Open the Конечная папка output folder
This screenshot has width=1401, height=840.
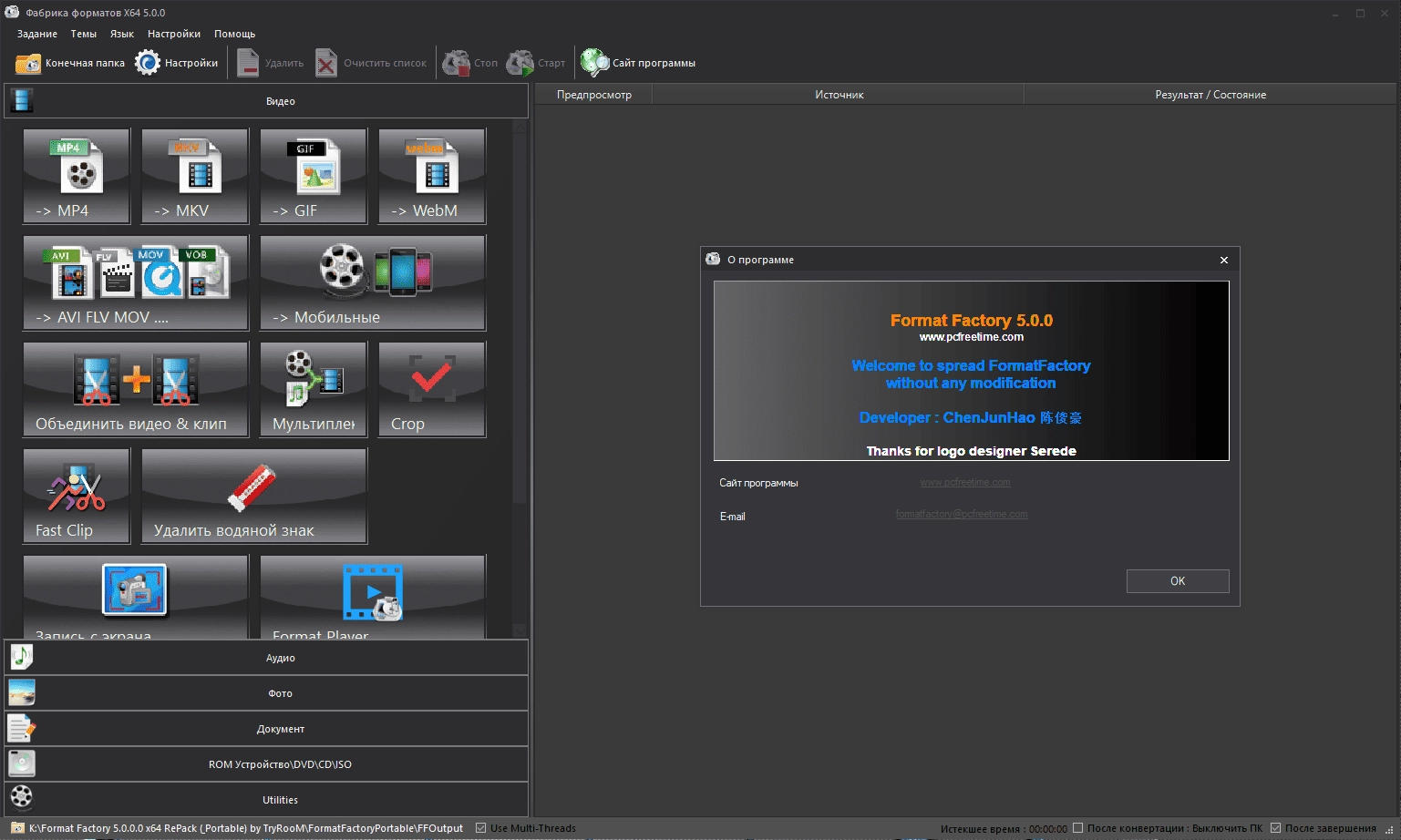click(x=70, y=63)
